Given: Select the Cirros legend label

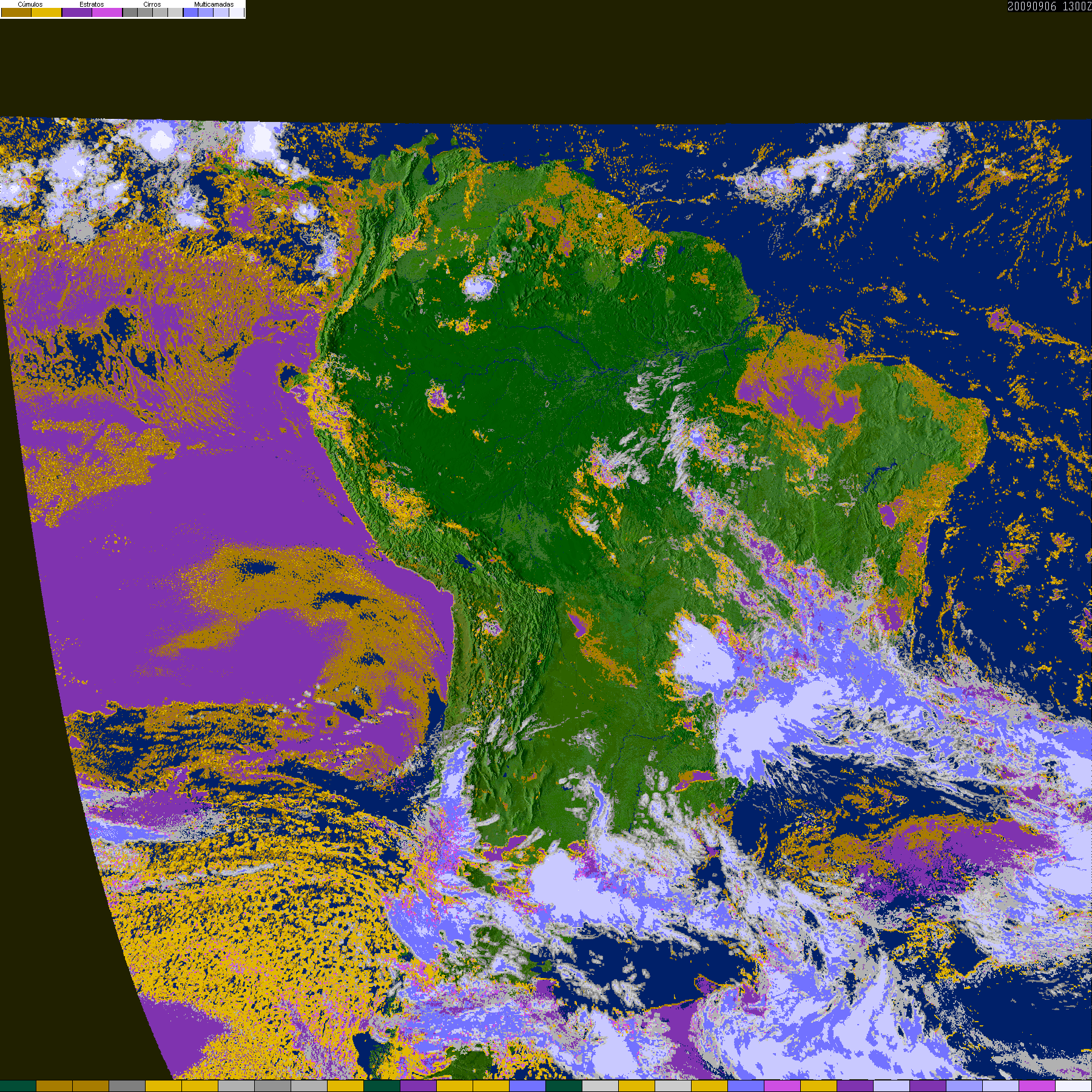Looking at the screenshot, I should 152,4.
